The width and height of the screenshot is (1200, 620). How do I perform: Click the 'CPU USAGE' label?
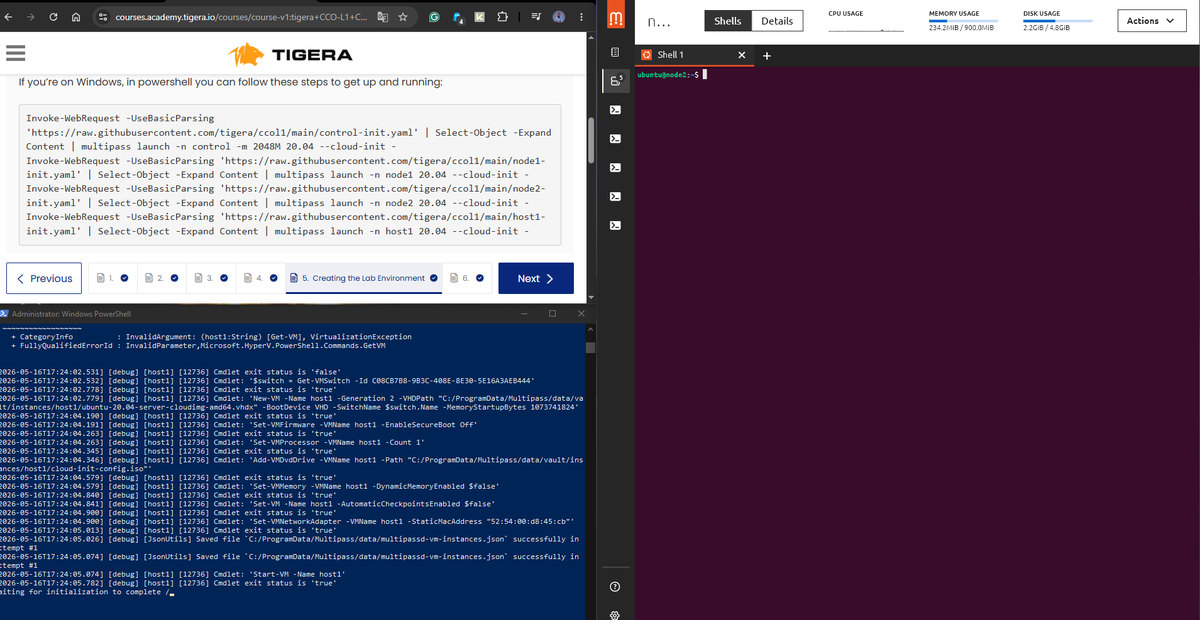coord(846,13)
